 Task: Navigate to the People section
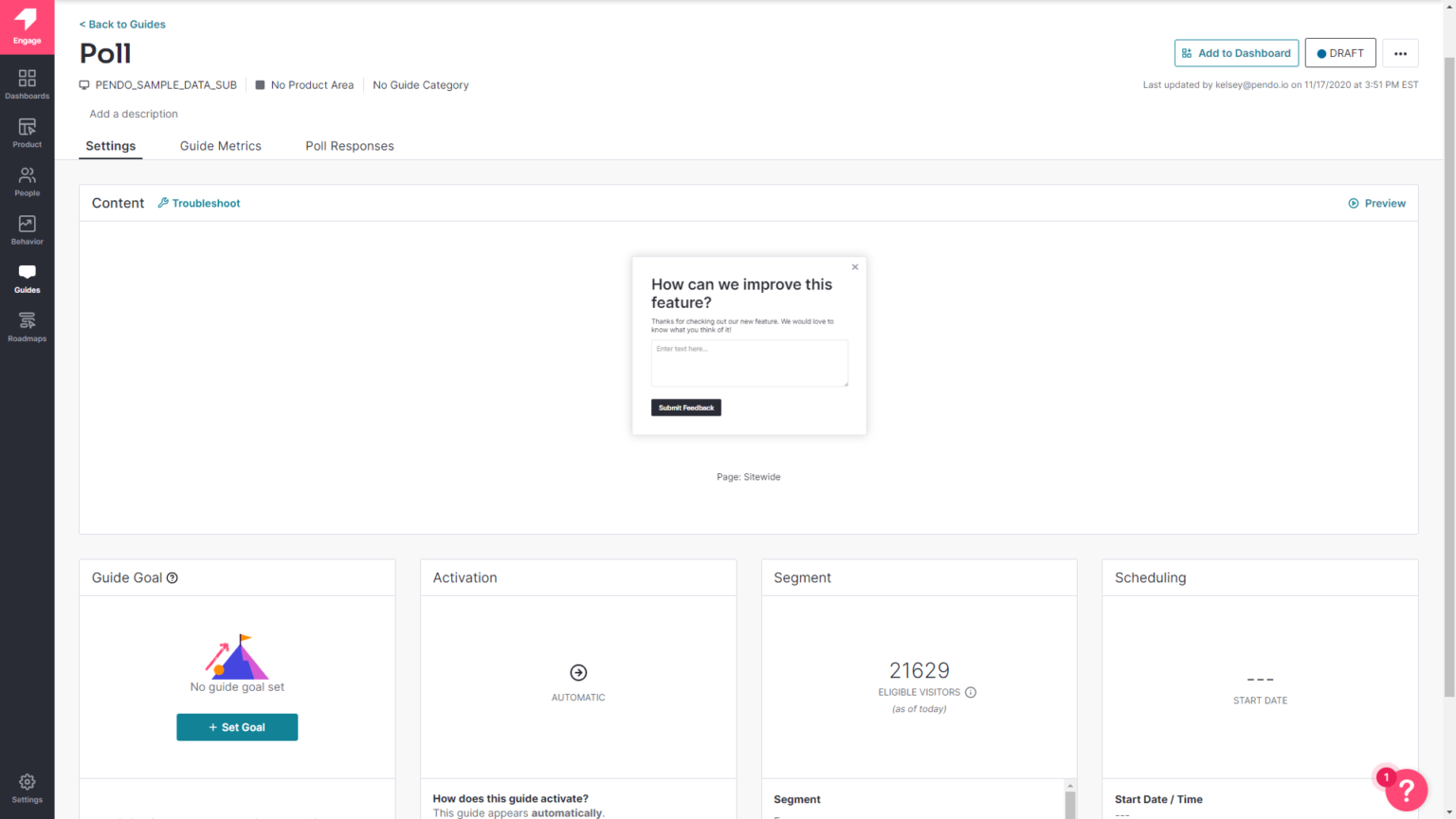pyautogui.click(x=27, y=180)
